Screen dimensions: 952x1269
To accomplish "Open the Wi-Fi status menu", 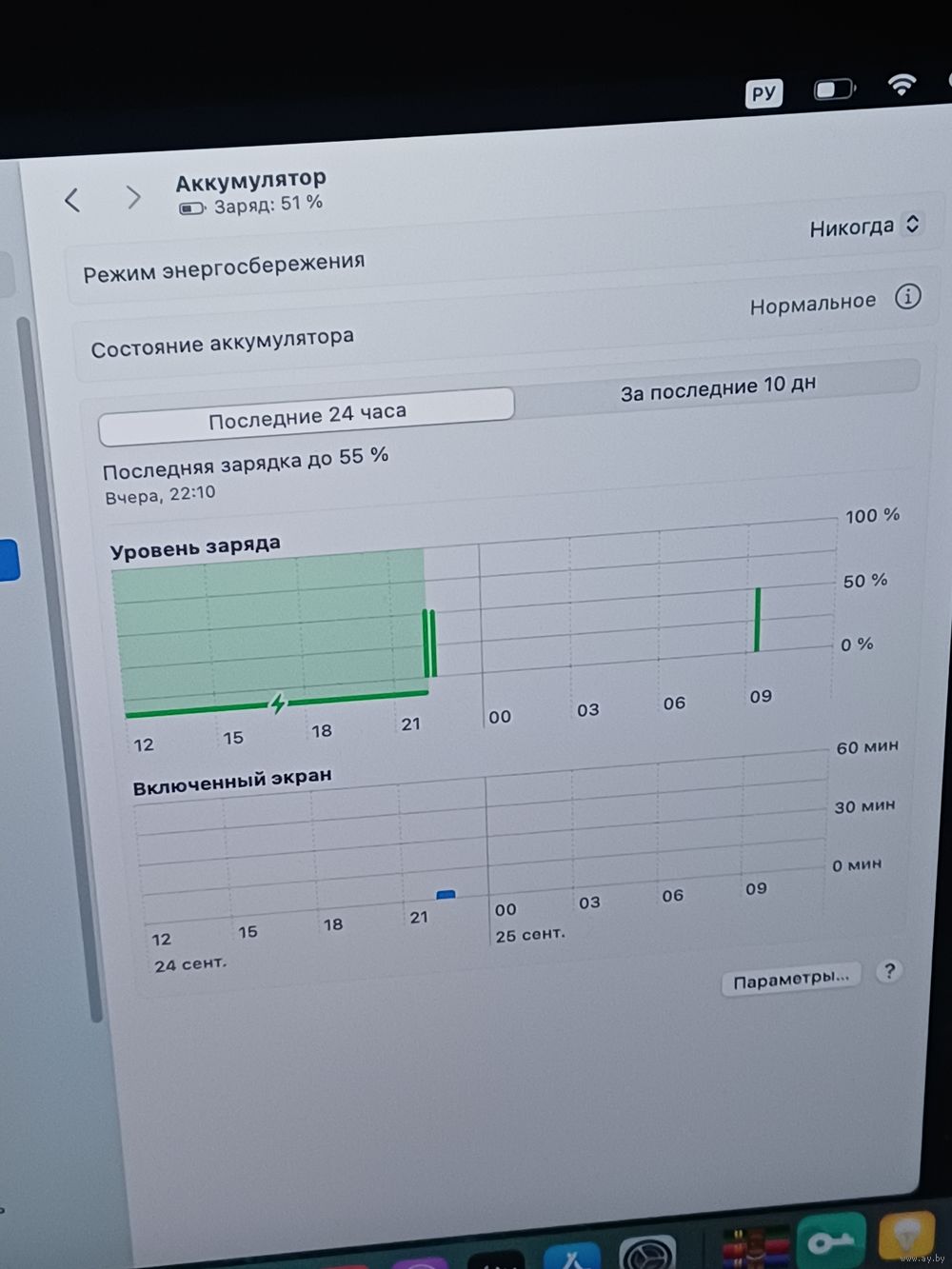I will coord(902,85).
